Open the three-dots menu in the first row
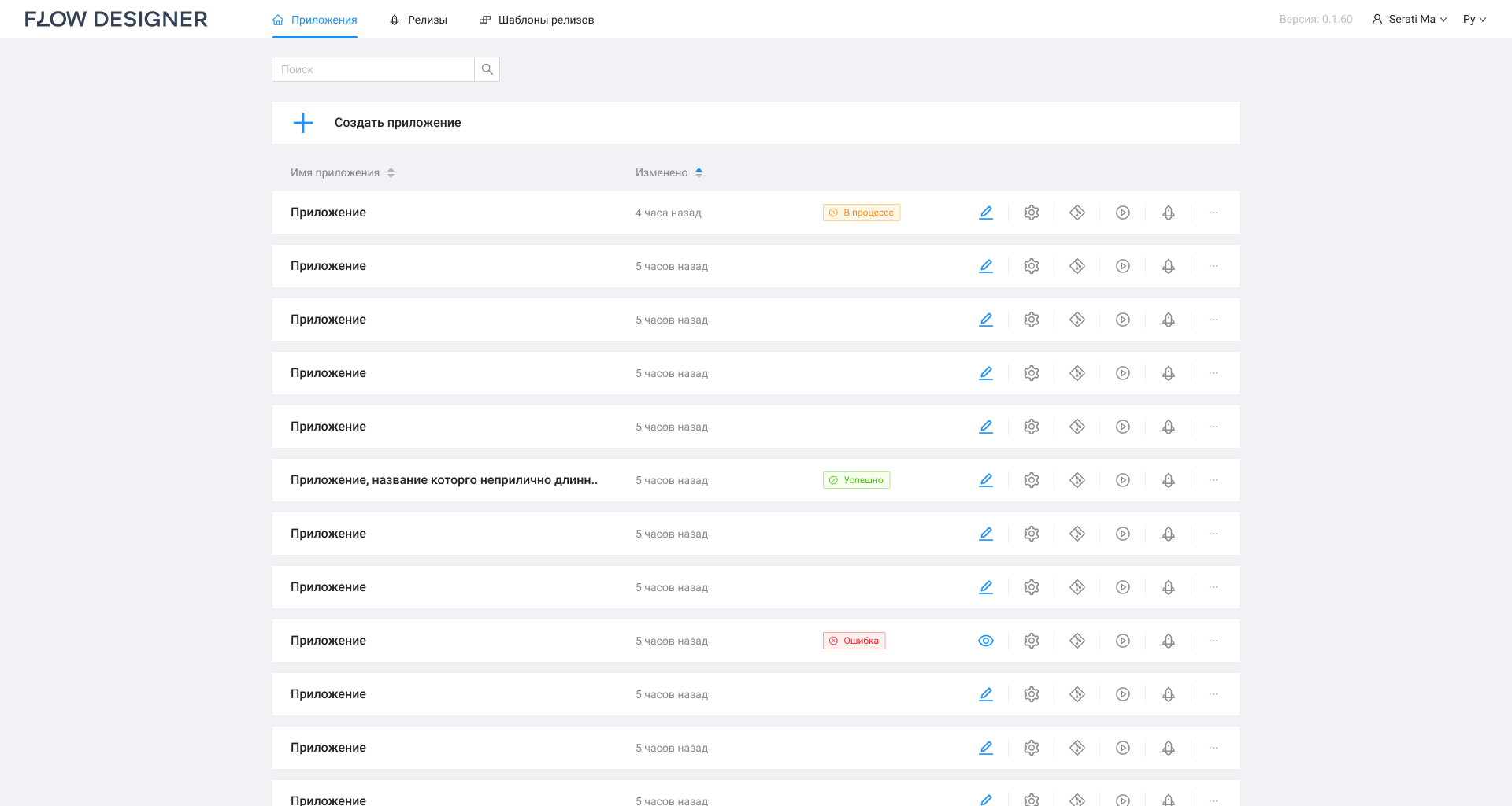This screenshot has height=806, width=1512. click(x=1214, y=213)
